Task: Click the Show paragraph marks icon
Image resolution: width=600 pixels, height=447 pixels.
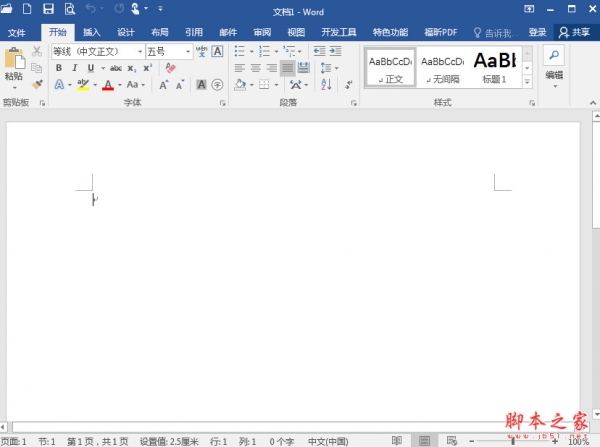Action: tap(348, 85)
